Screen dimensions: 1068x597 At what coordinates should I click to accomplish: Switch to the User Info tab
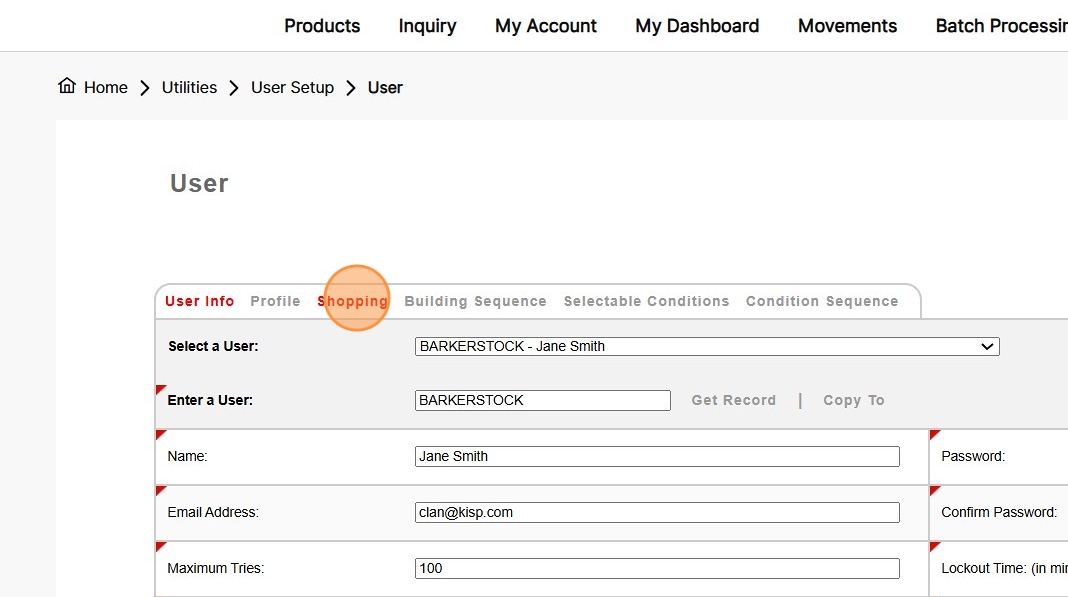[x=200, y=301]
